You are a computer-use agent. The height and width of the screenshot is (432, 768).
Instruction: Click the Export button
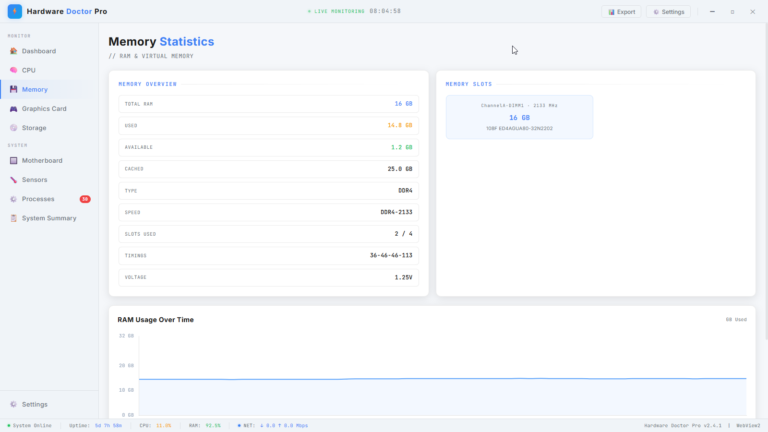621,12
